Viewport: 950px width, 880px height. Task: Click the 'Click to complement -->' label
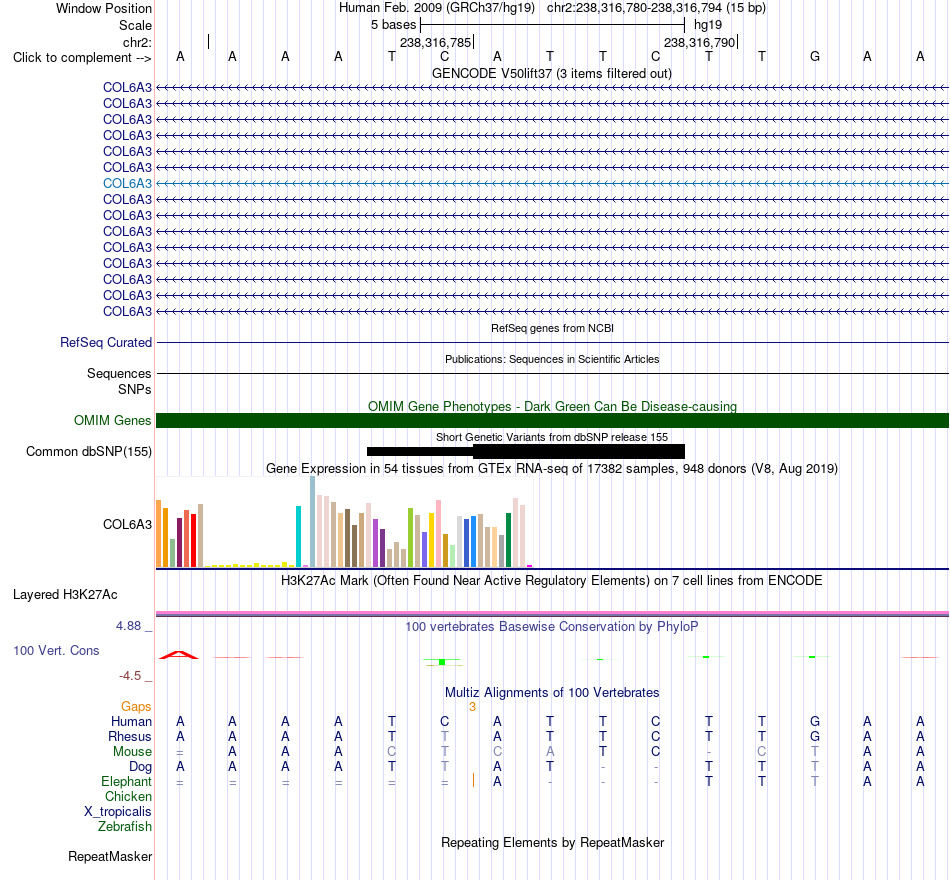(x=82, y=58)
